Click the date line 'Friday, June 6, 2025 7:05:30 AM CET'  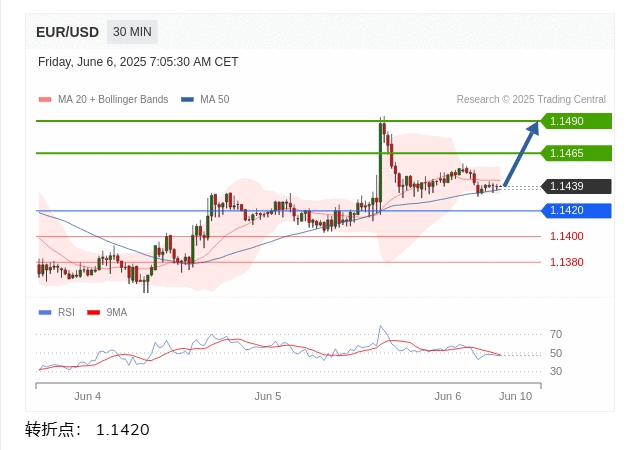(x=138, y=62)
